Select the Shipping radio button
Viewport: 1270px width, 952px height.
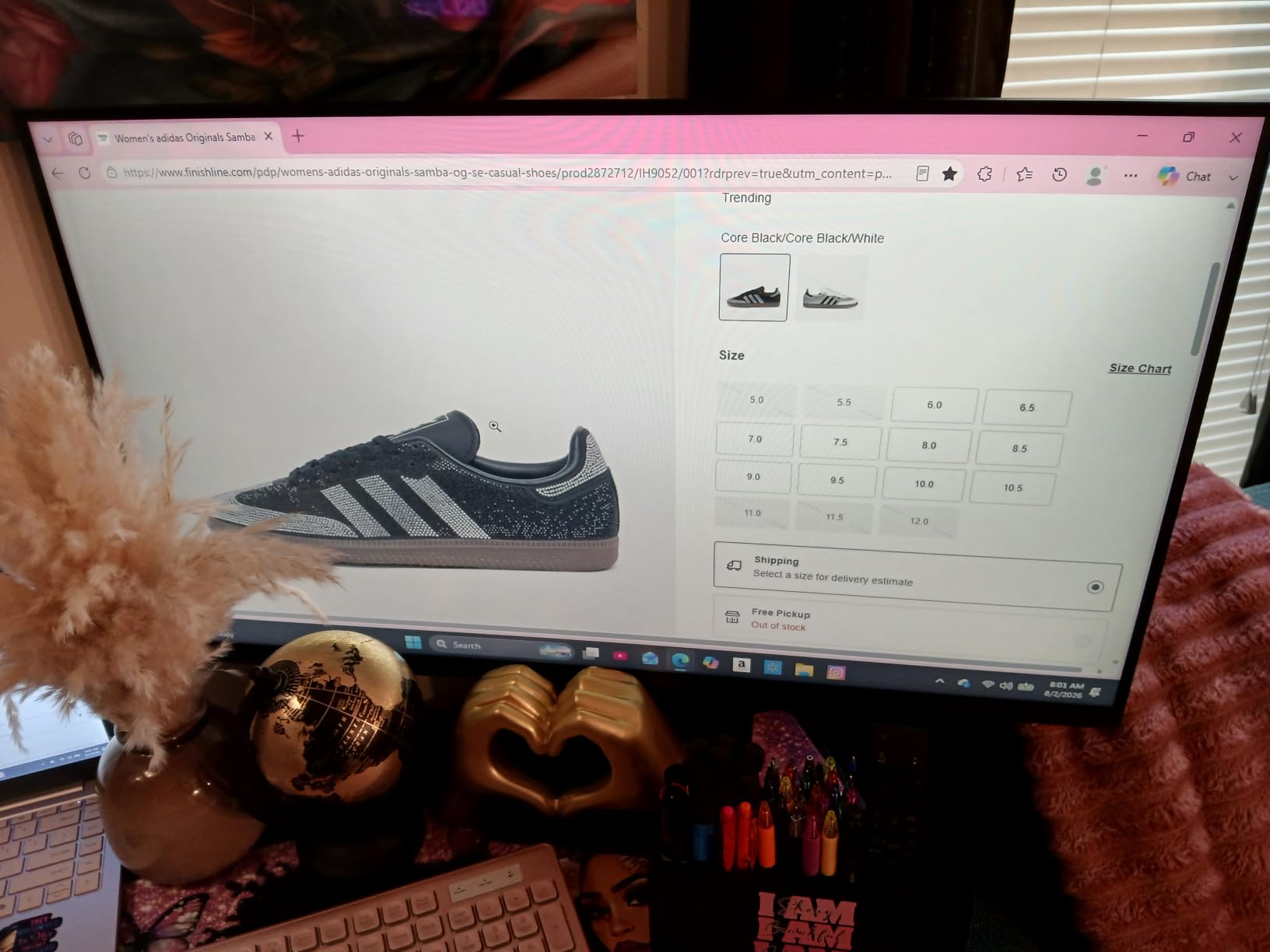point(1095,586)
